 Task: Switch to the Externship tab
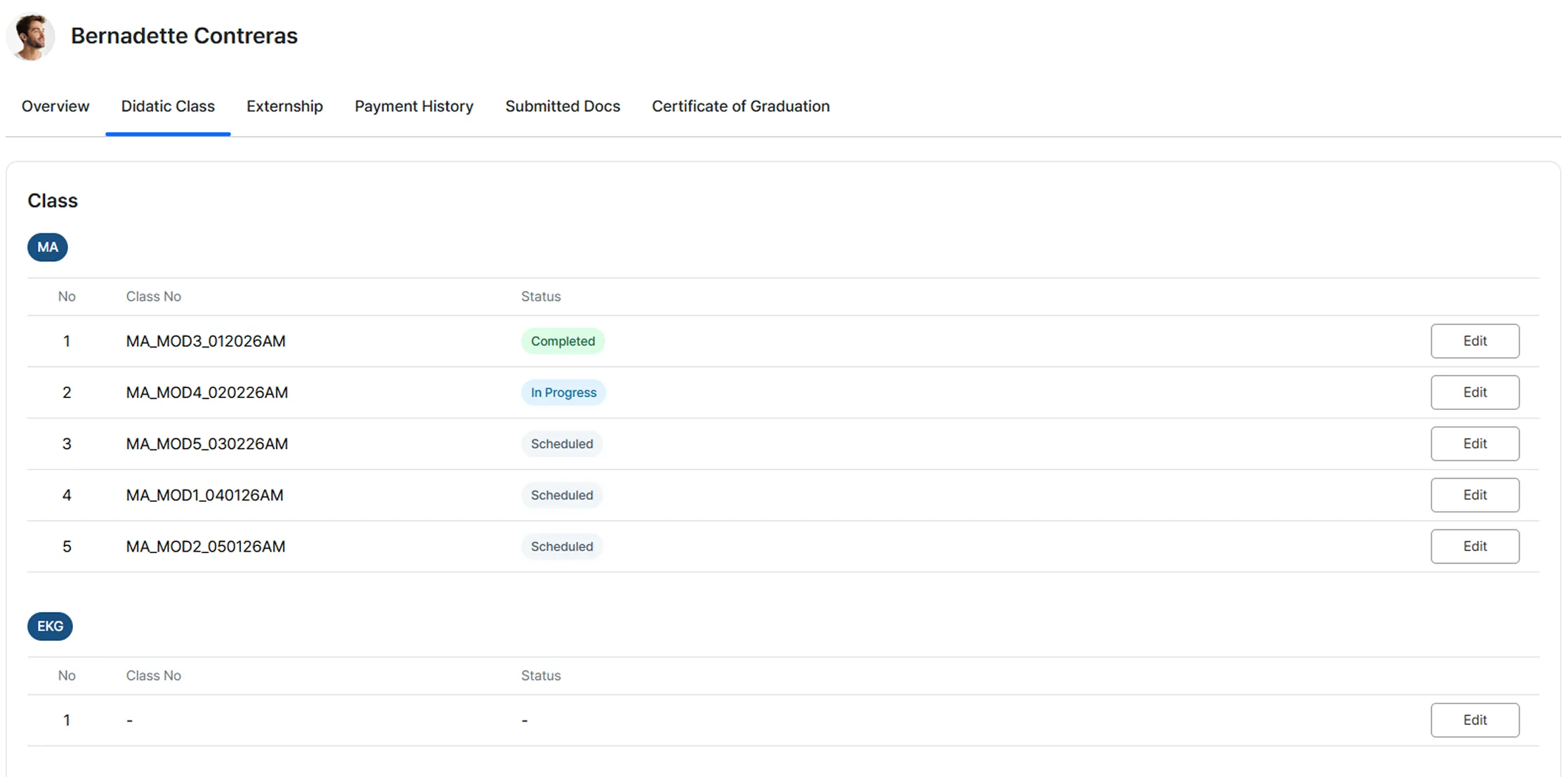click(284, 106)
